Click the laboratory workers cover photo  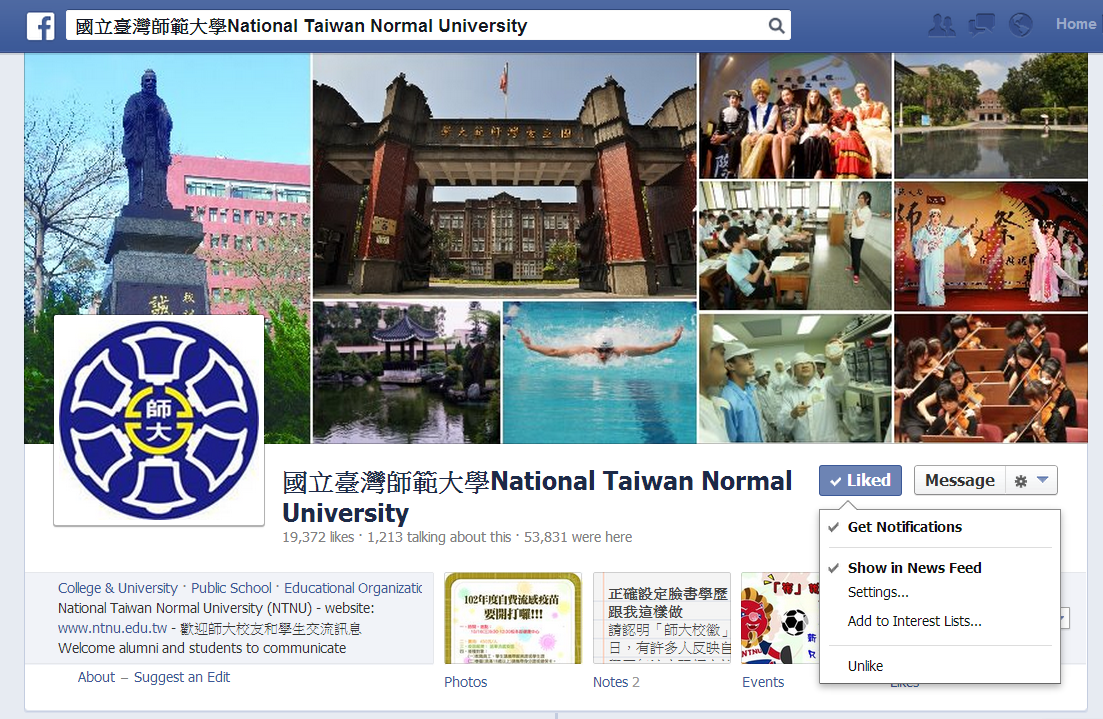(795, 378)
